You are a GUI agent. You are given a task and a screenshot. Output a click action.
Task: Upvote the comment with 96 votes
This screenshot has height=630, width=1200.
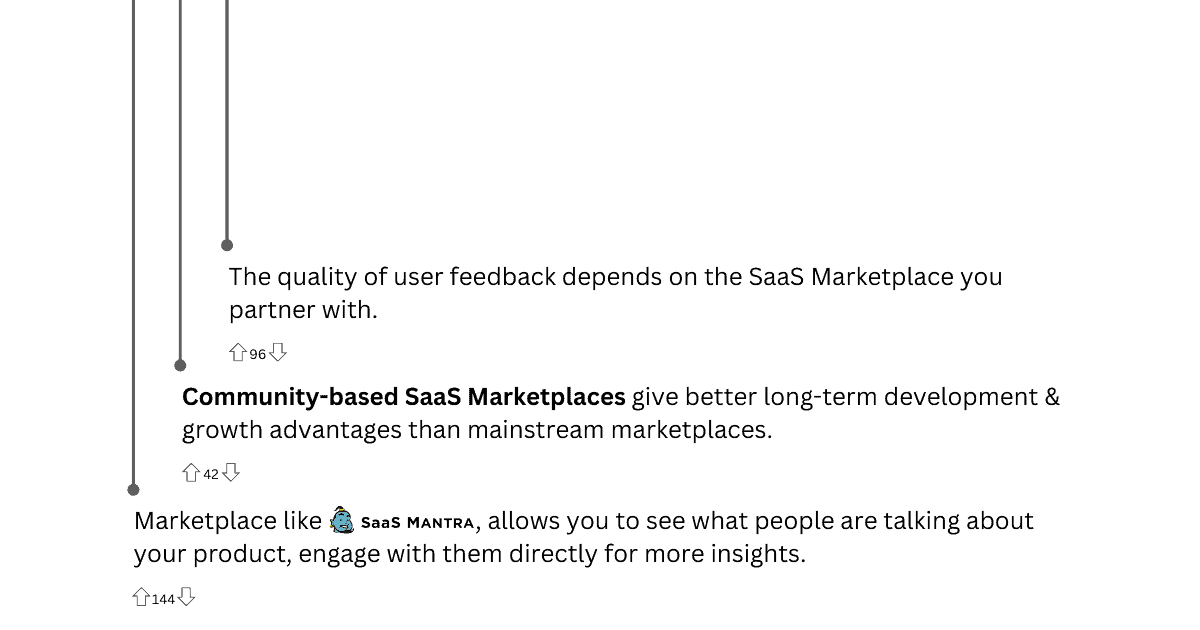(238, 352)
